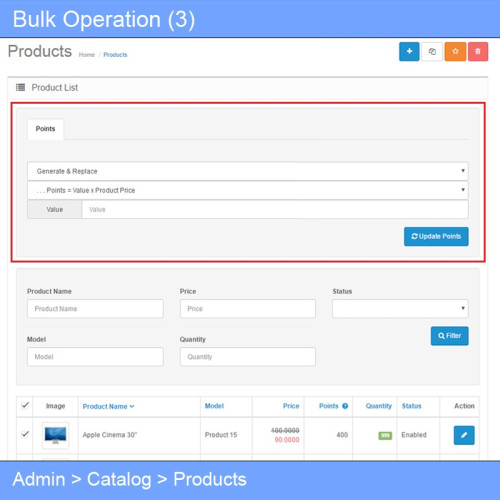Image resolution: width=500 pixels, height=500 pixels.
Task: Click the orange star icon button
Action: pos(455,52)
